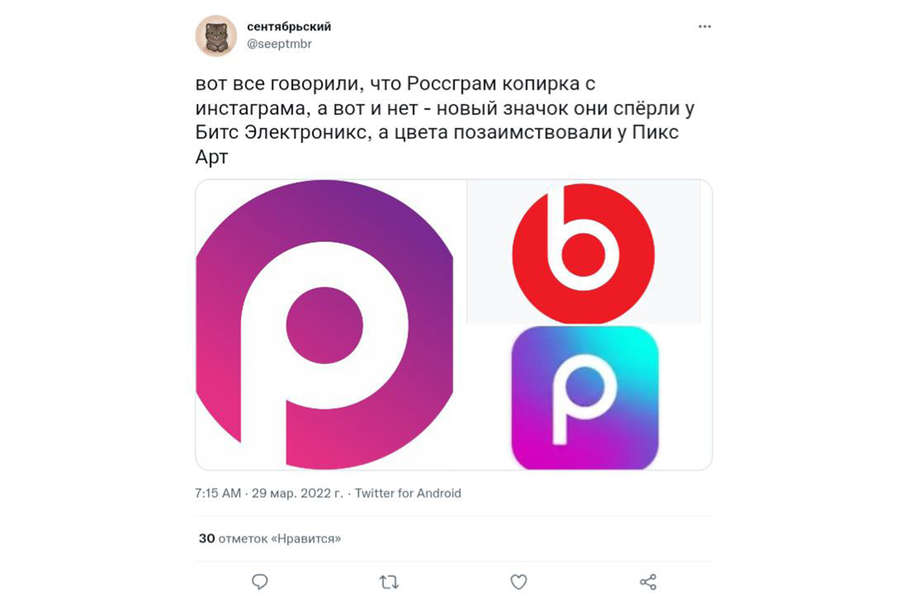Open the cat profile avatar
The height and width of the screenshot is (600, 900).
pos(216,36)
